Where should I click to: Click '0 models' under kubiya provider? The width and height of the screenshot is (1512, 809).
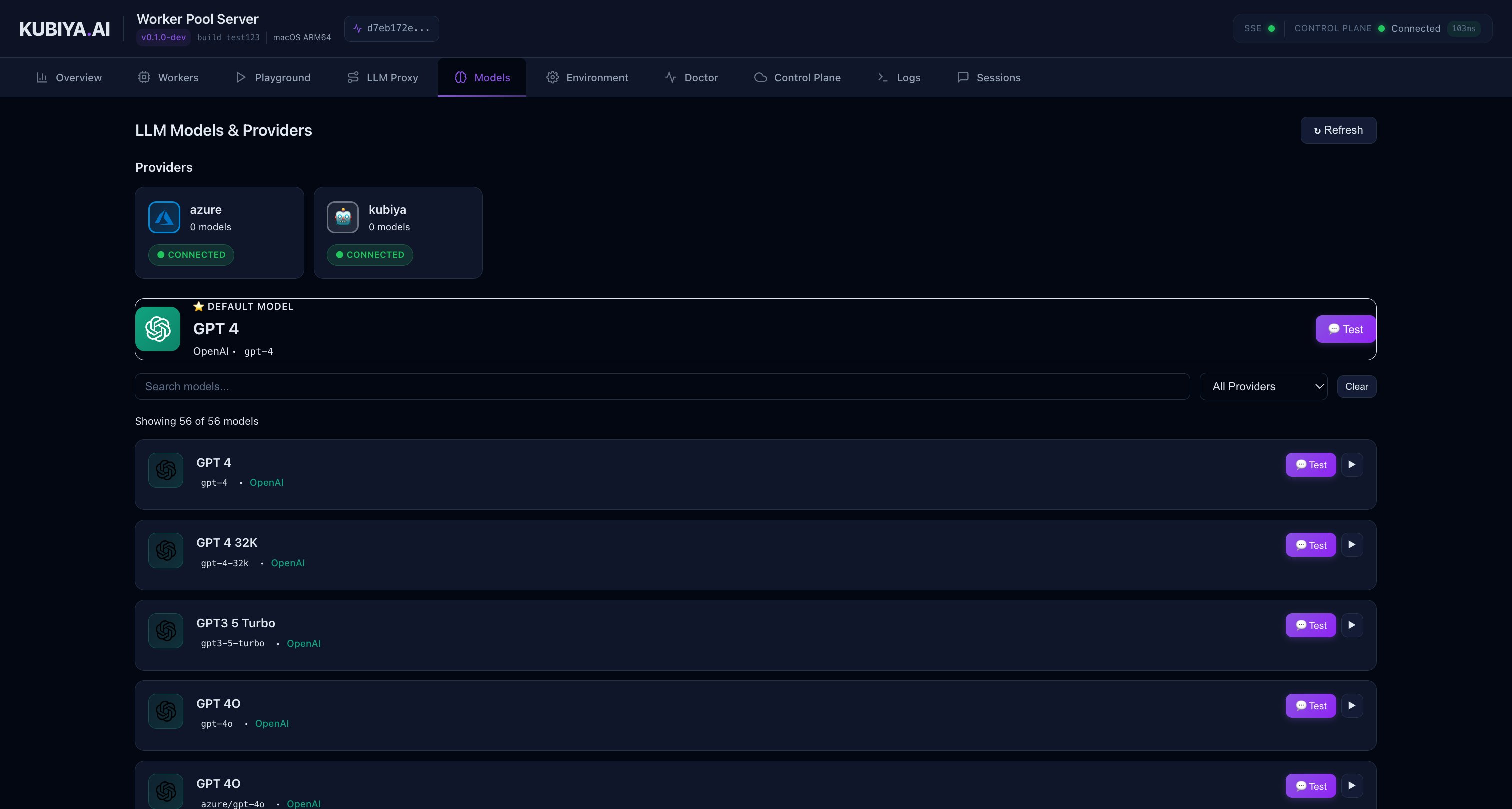[389, 227]
